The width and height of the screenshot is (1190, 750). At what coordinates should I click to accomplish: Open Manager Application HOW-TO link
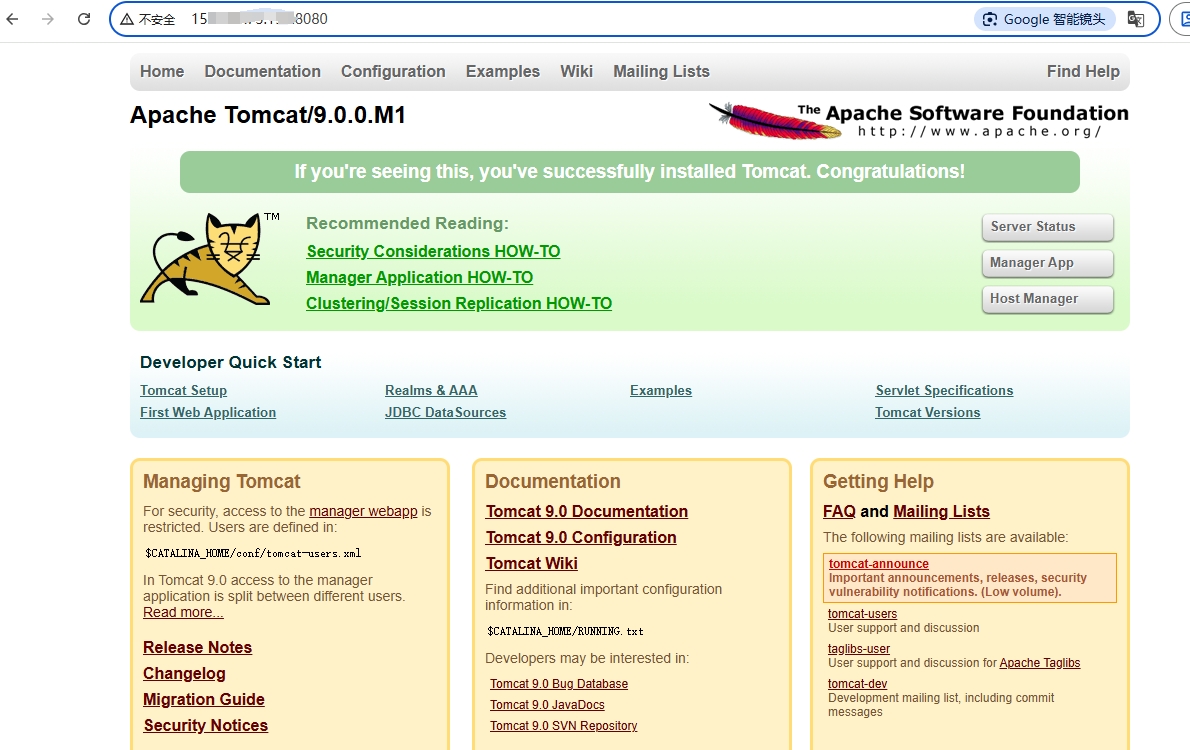tap(420, 278)
